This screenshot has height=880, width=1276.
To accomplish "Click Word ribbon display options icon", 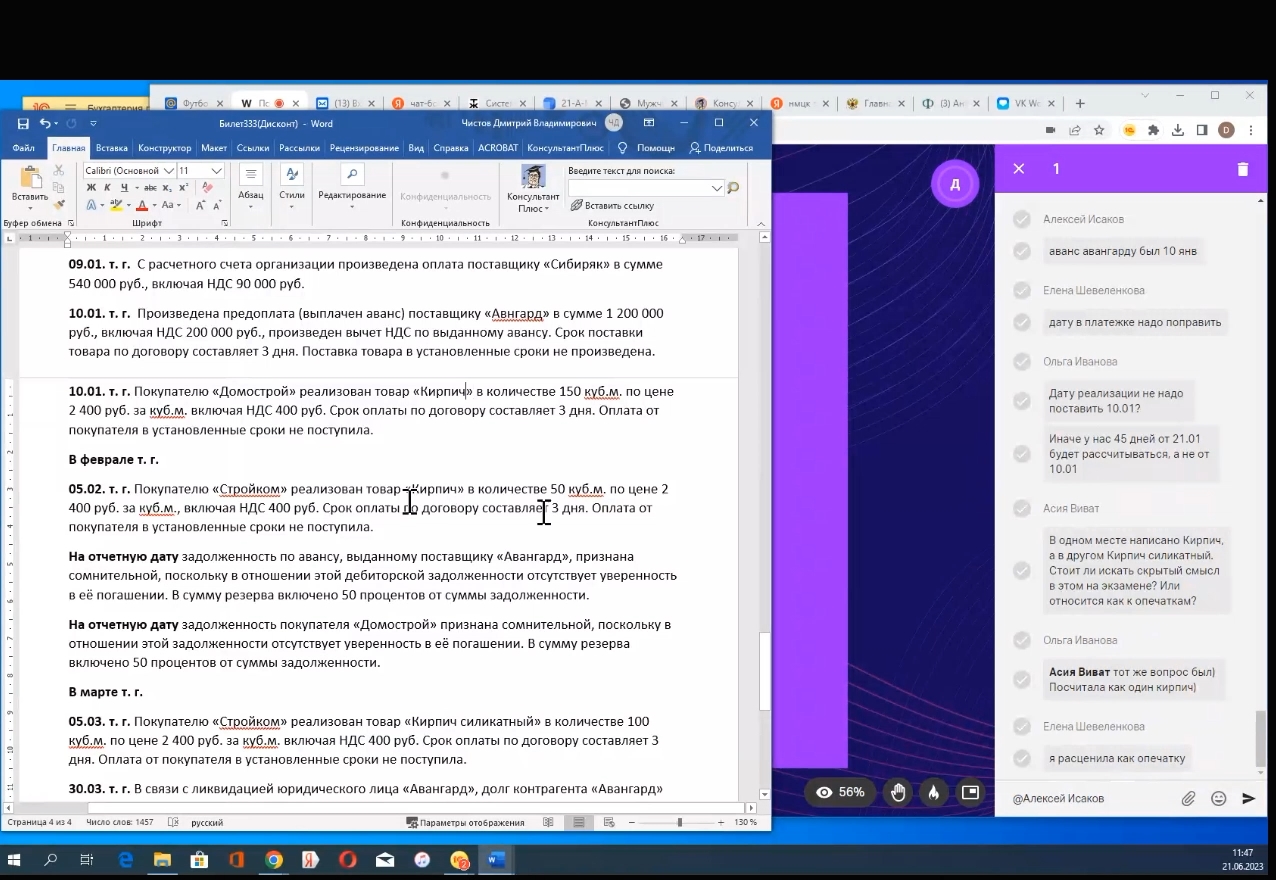I will pos(649,123).
